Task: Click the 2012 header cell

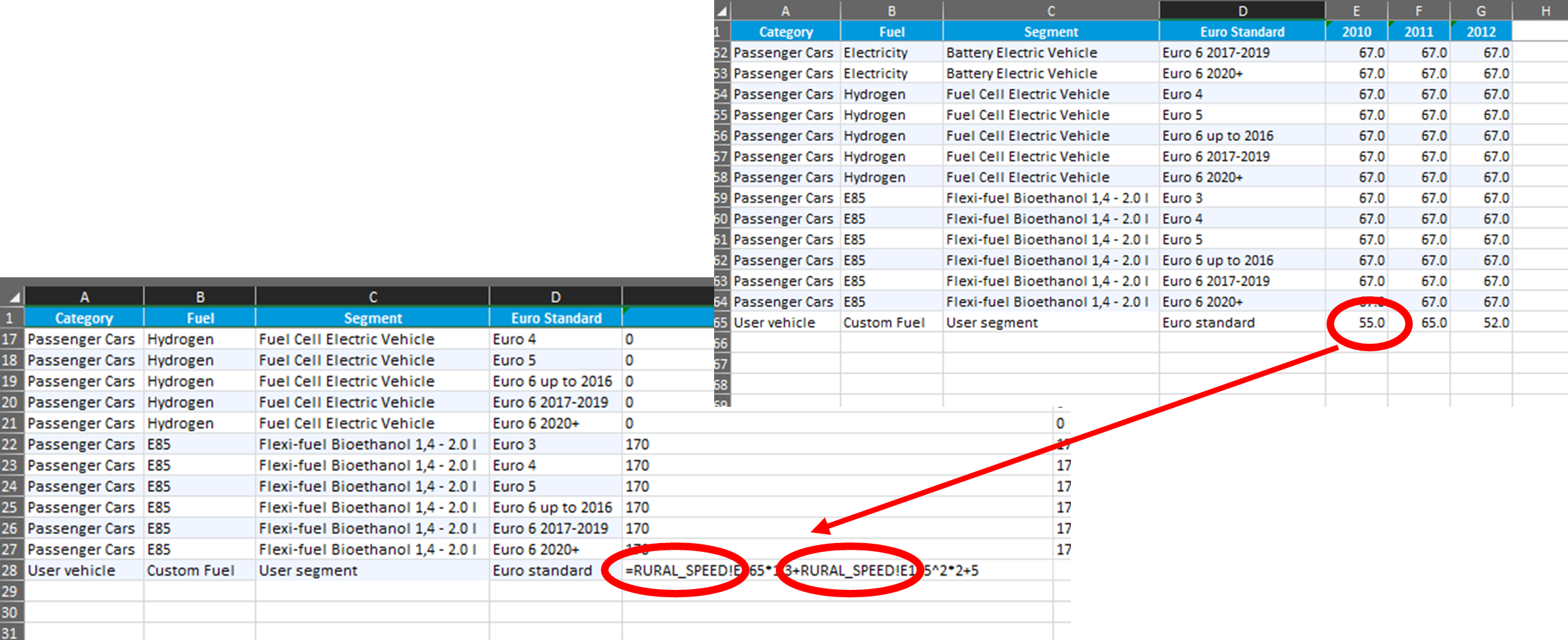Action: pyautogui.click(x=1481, y=32)
